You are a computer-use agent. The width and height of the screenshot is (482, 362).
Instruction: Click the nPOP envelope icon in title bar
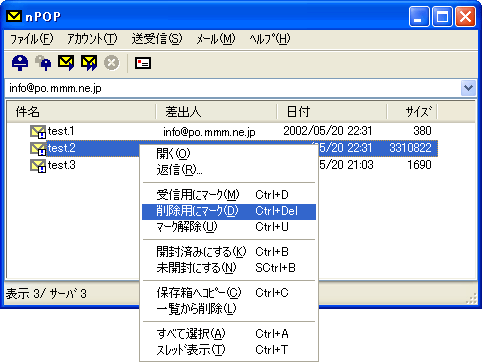click(x=14, y=16)
